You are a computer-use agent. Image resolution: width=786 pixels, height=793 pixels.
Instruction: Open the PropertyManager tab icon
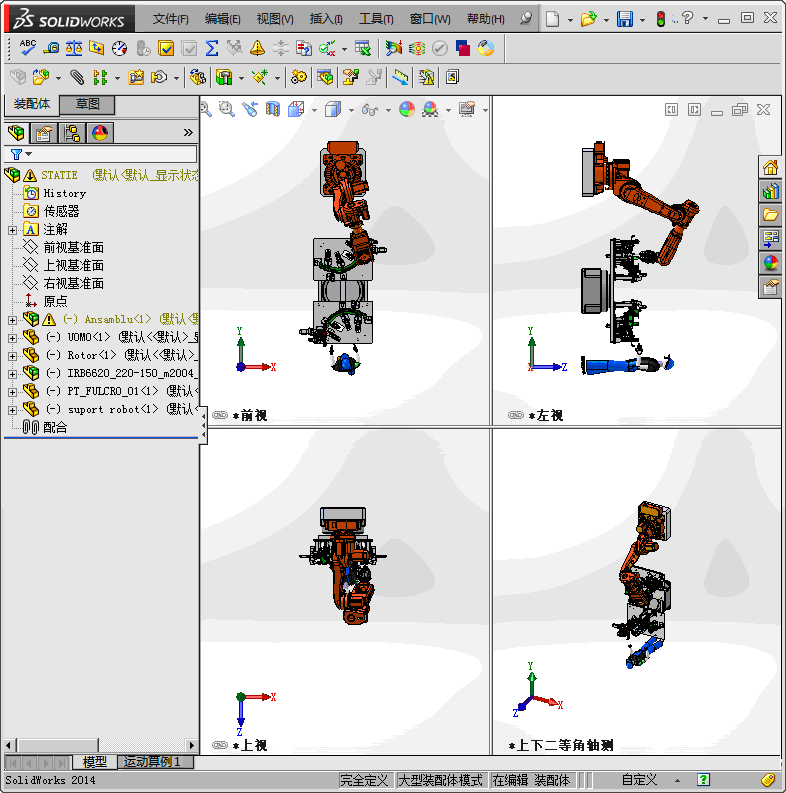(x=43, y=133)
